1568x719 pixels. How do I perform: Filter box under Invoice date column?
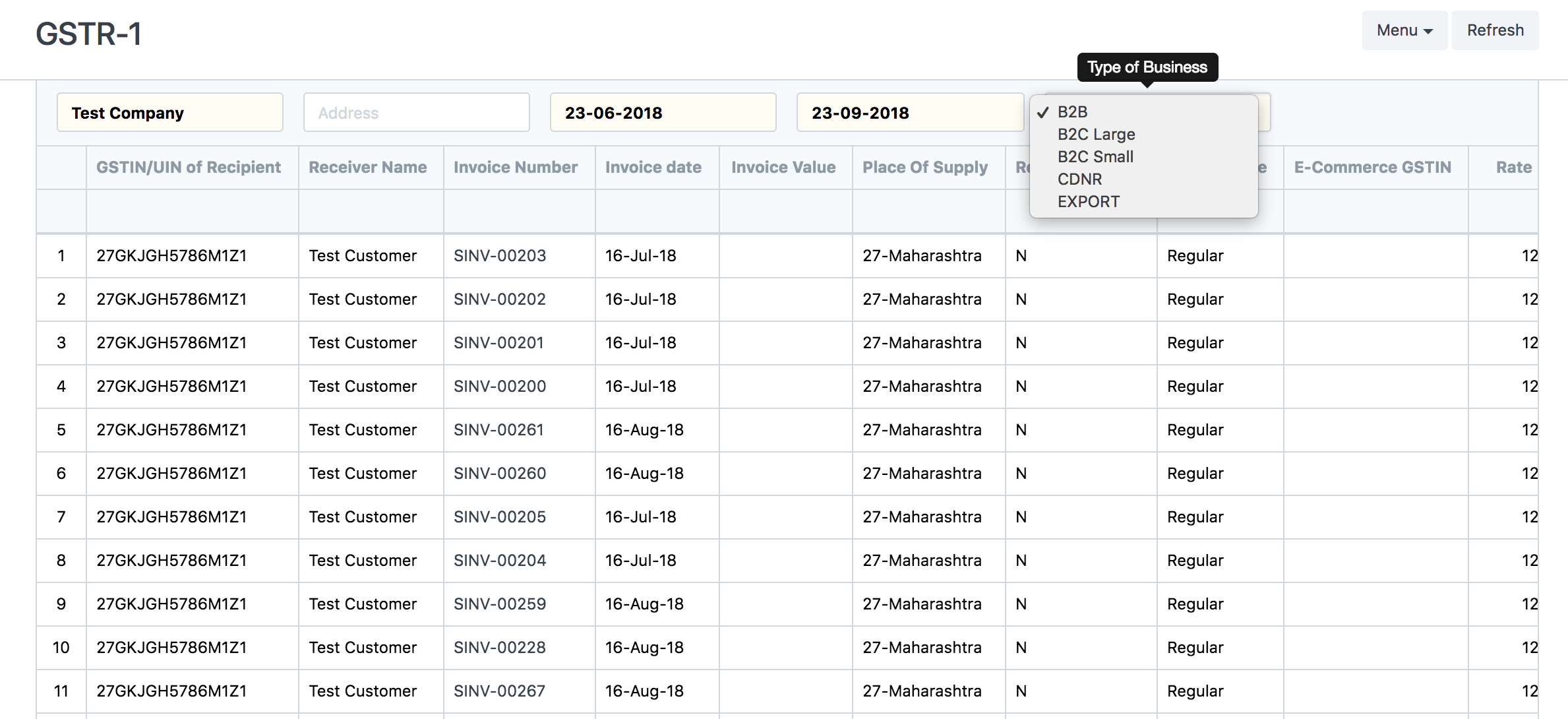click(x=657, y=212)
